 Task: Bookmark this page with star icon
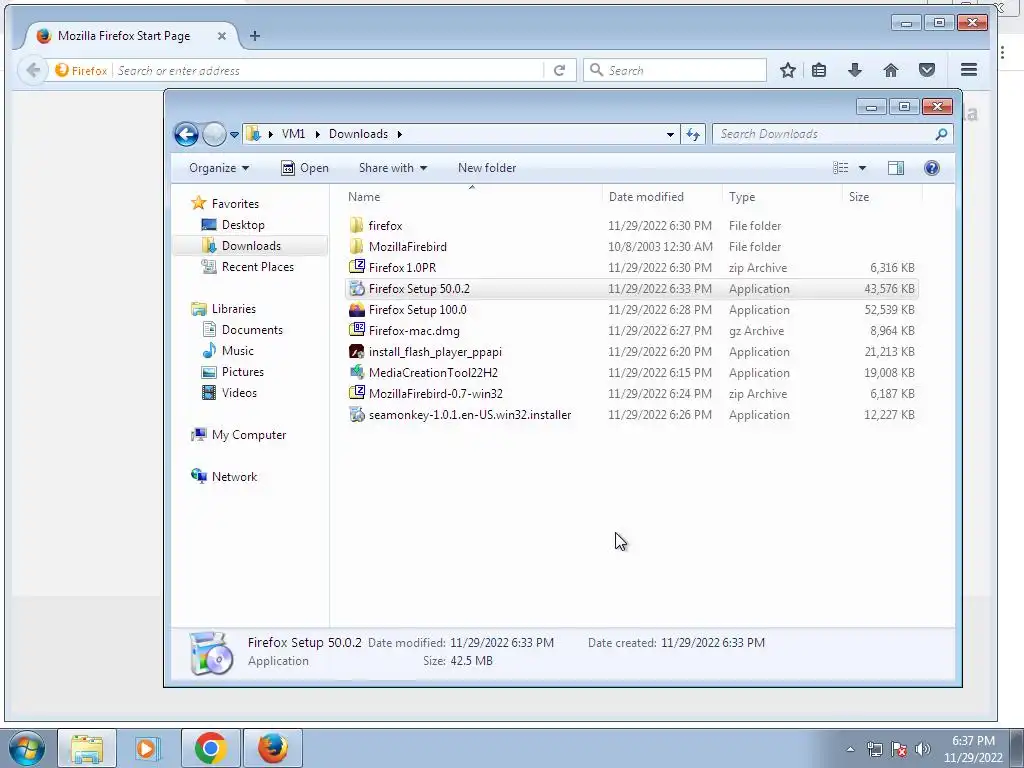788,71
